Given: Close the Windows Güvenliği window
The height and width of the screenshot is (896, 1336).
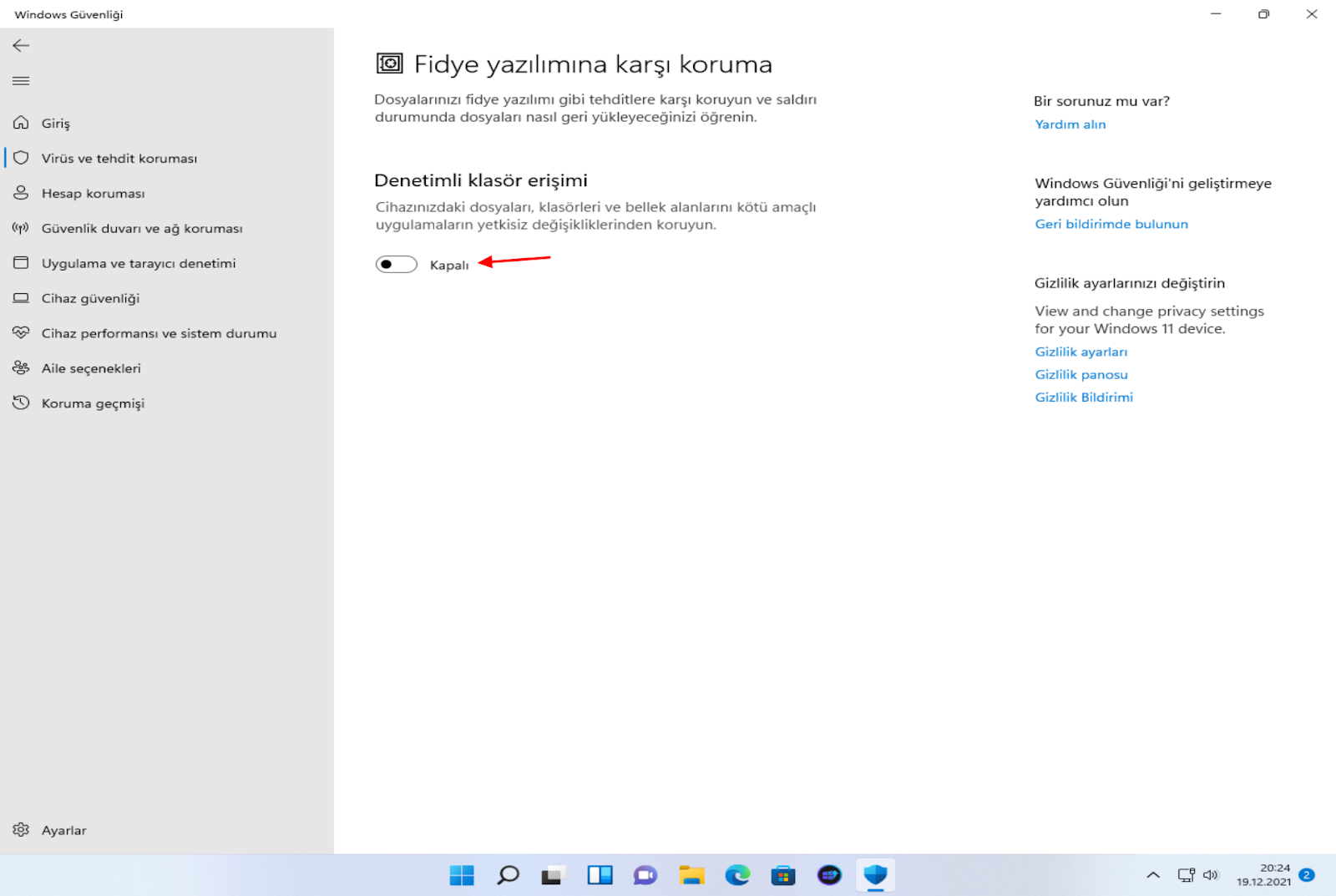Looking at the screenshot, I should (1312, 14).
